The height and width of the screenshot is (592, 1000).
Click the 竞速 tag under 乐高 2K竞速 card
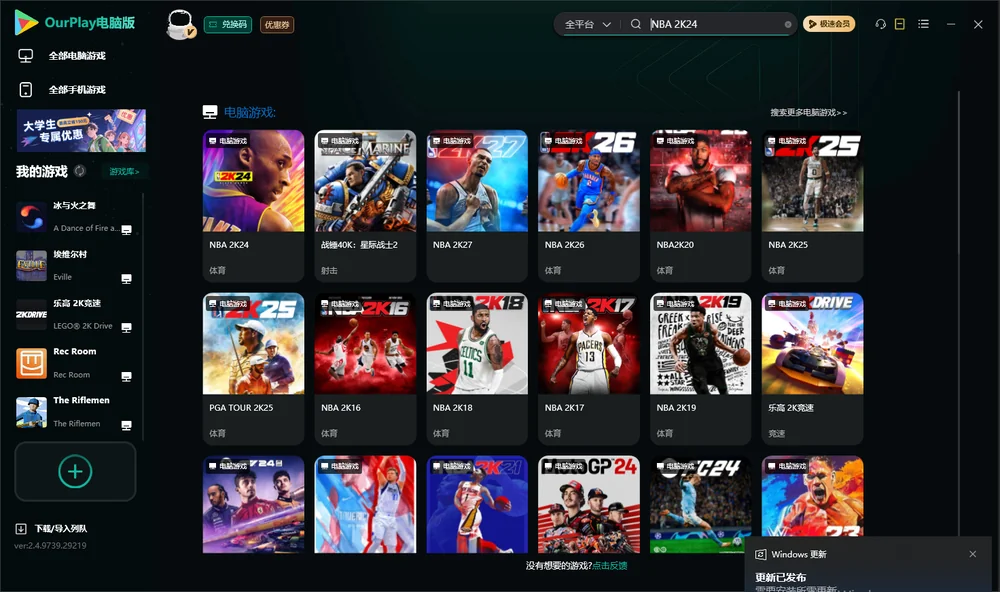pyautogui.click(x=777, y=434)
